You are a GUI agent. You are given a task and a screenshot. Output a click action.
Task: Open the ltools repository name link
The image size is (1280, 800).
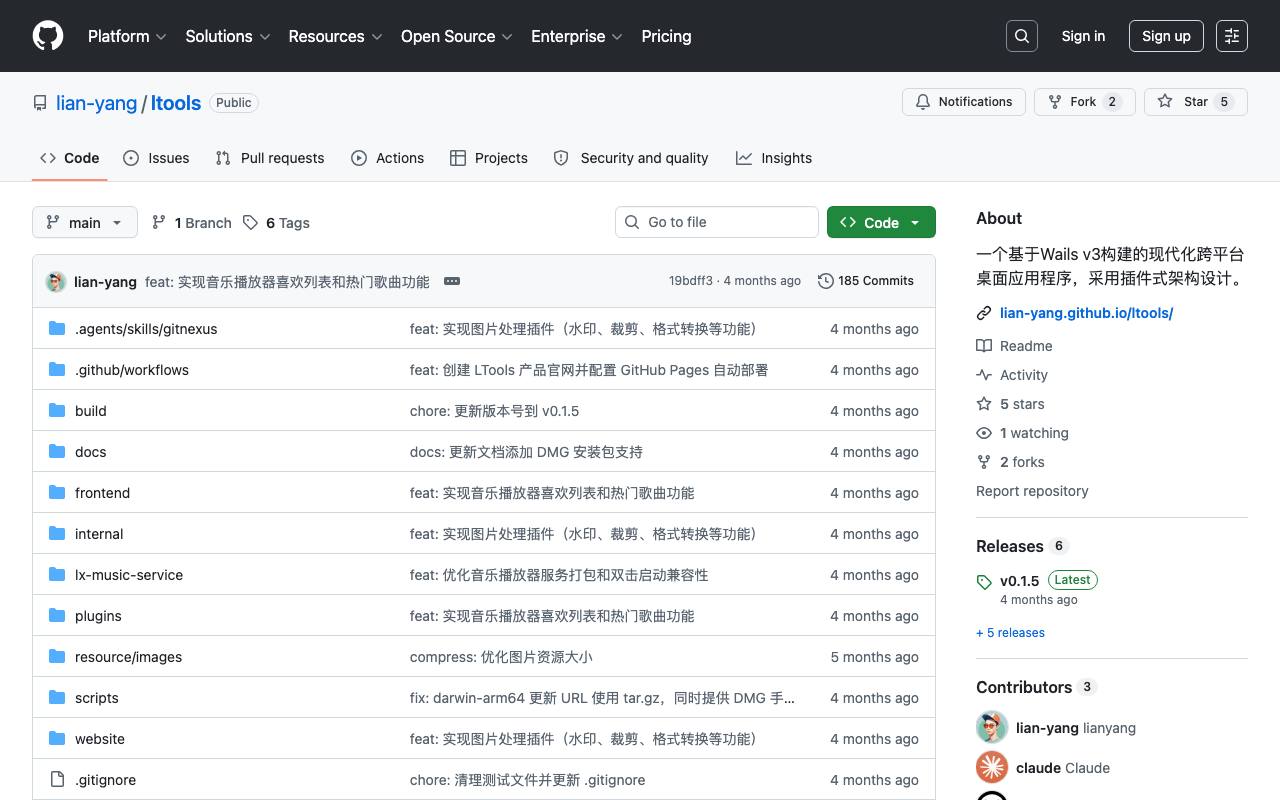[x=176, y=103]
